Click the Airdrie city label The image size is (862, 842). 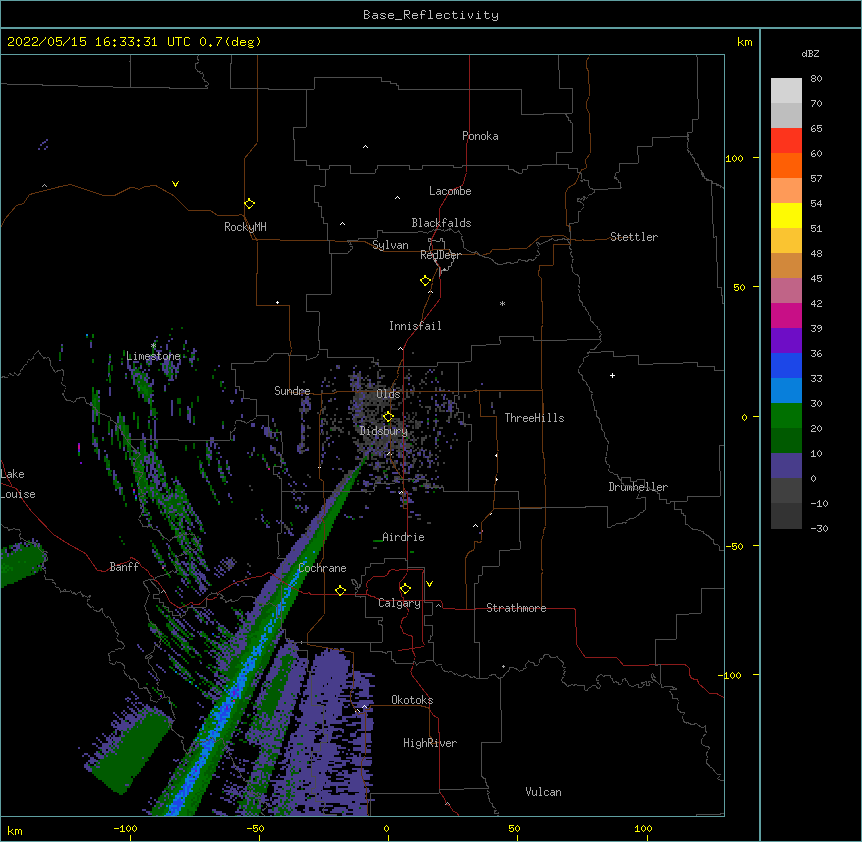[403, 537]
